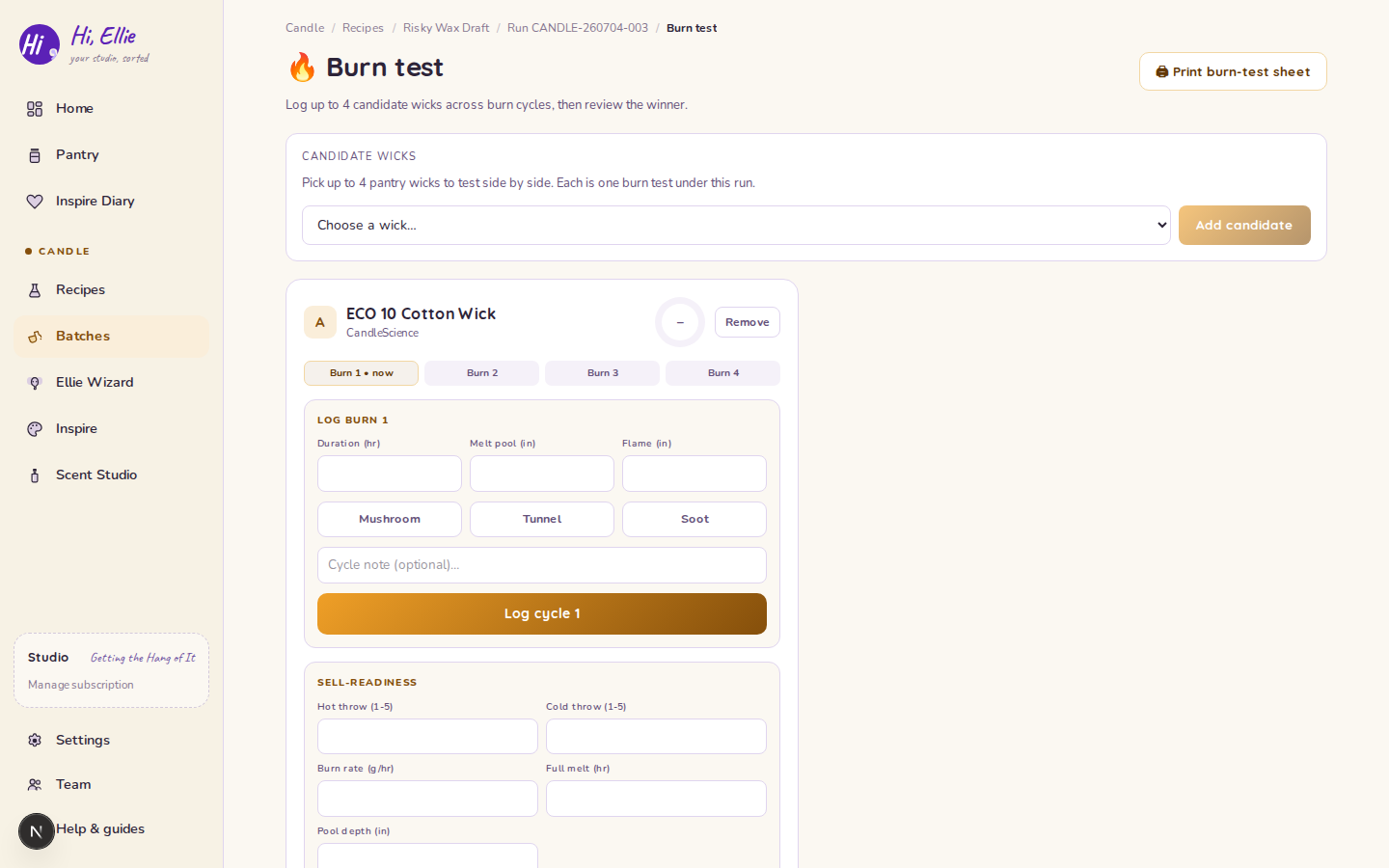Click the Pantry jar icon

click(35, 155)
